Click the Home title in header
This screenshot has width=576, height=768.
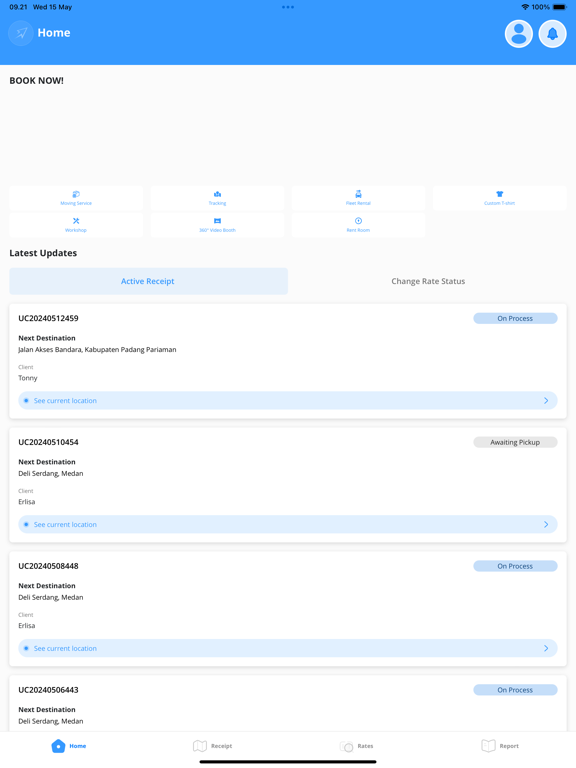(54, 33)
